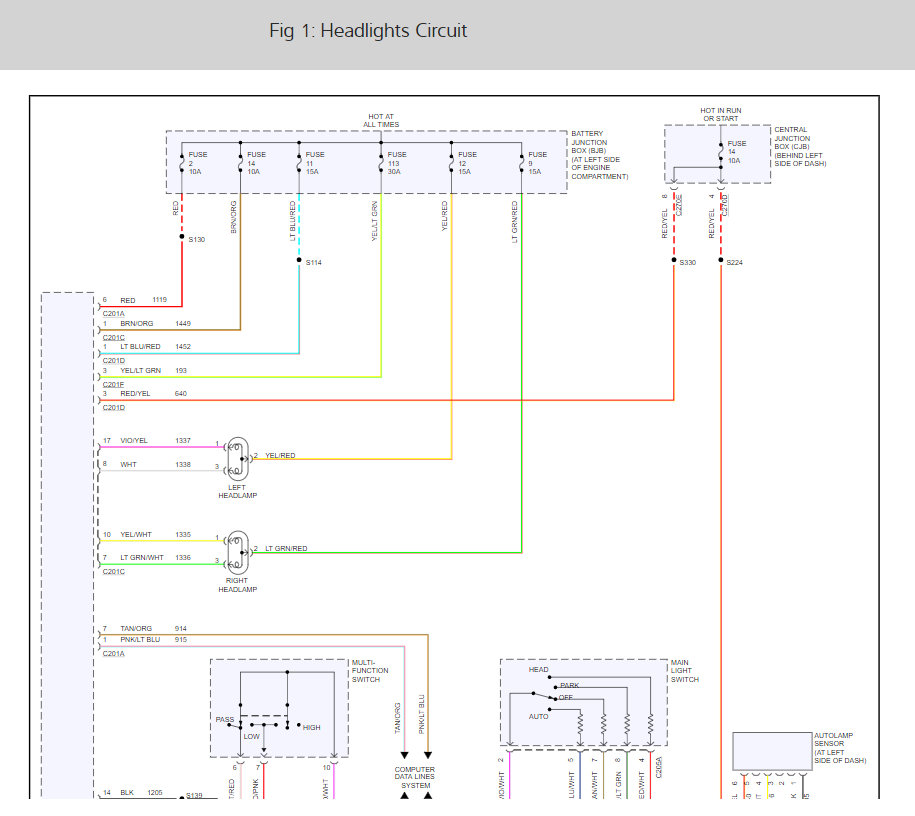Click the "LEFT HEADLAMP" caption

[238, 491]
